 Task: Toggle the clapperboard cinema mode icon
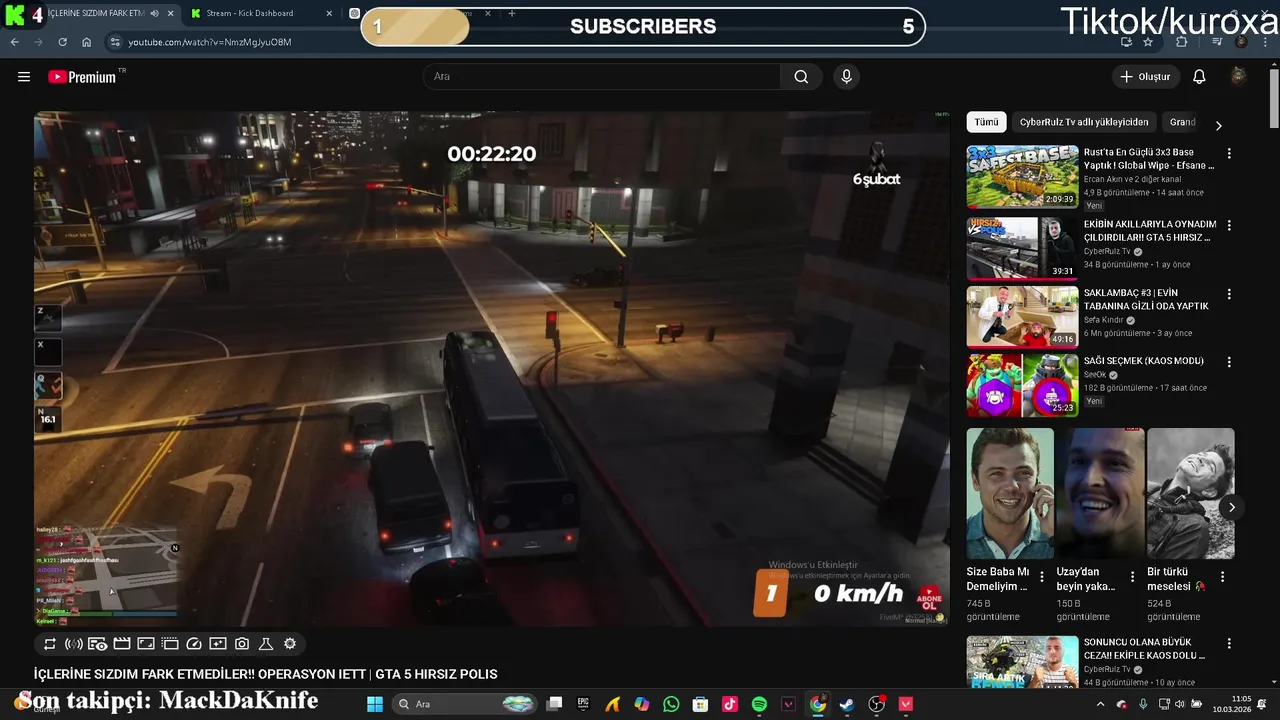pos(122,644)
